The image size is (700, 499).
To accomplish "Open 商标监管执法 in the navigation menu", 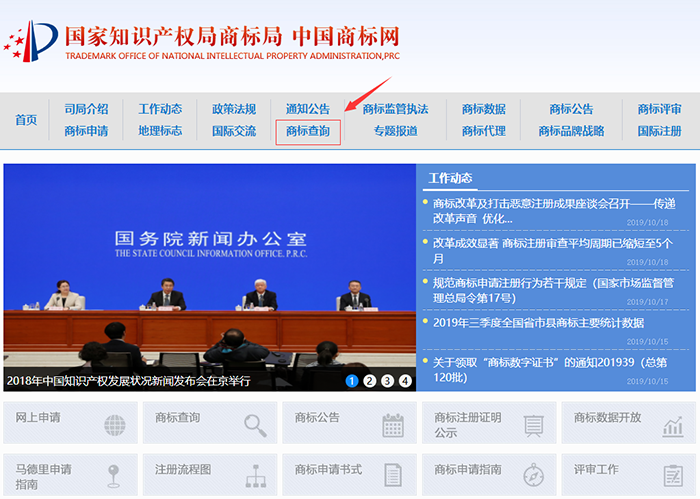I will [x=395, y=109].
